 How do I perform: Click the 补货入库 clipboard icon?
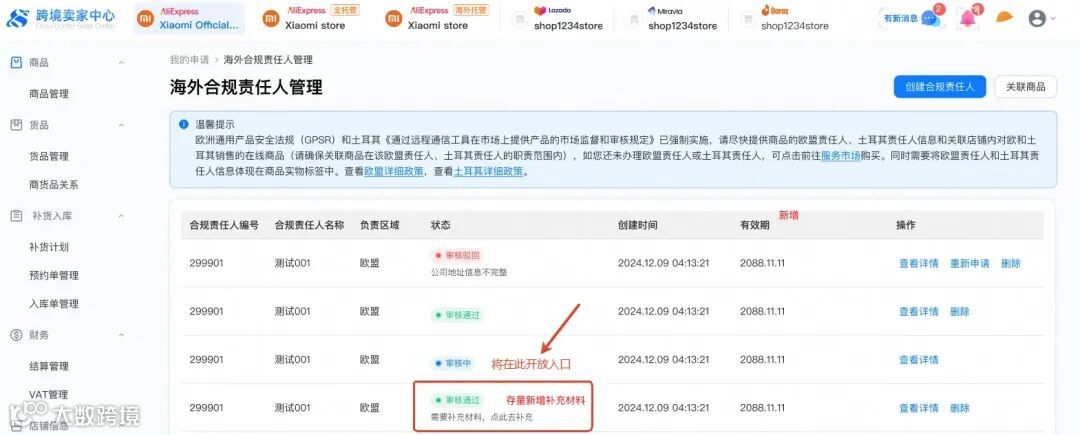click(17, 216)
